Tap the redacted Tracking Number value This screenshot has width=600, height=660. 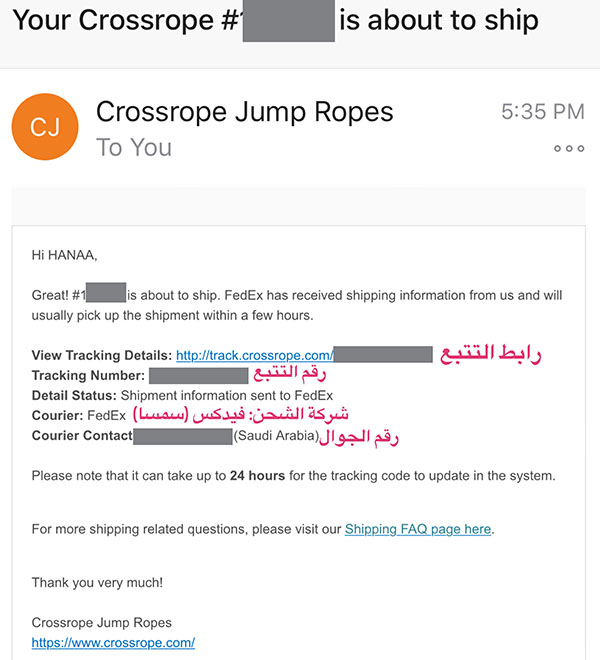click(x=198, y=375)
